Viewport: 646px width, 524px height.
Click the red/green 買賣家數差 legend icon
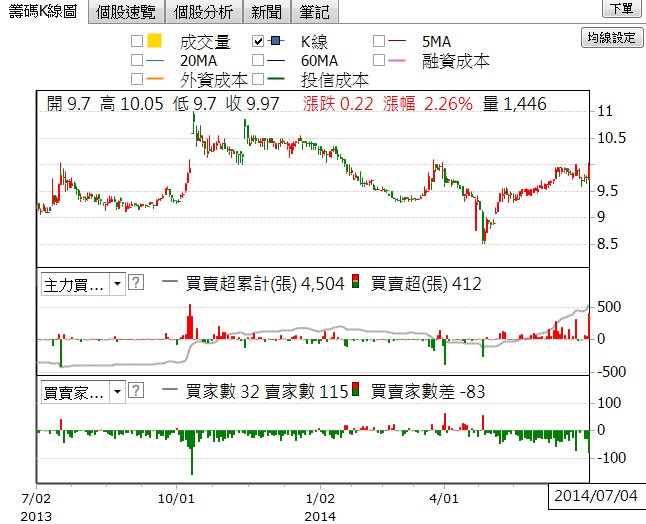tap(356, 389)
